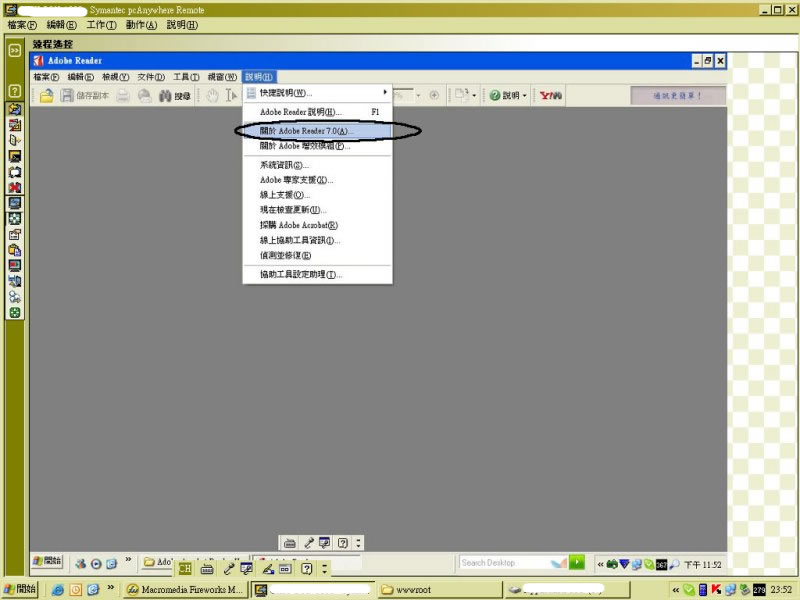
Task: Open Adobe Reader 檔案(F) menu
Action: (x=46, y=77)
